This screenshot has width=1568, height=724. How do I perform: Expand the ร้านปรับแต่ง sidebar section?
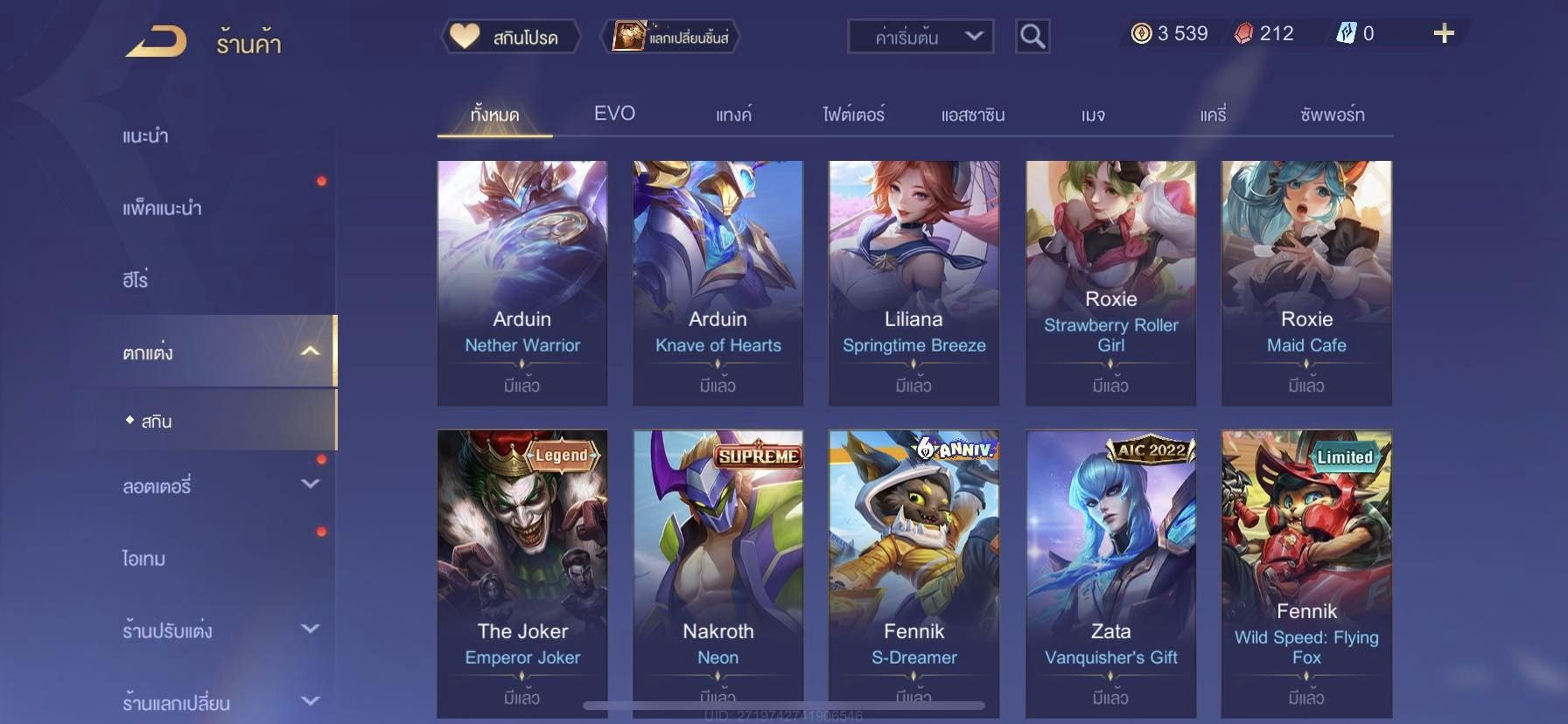point(310,628)
